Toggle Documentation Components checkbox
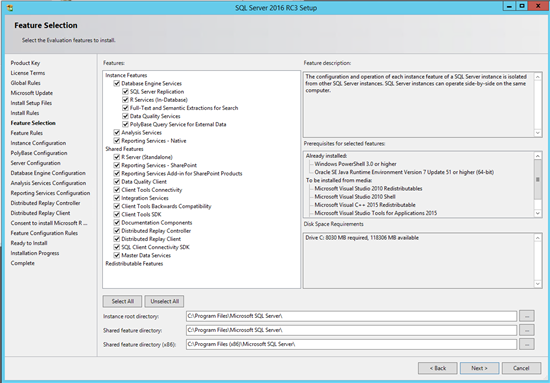The width and height of the screenshot is (550, 383). [x=117, y=222]
